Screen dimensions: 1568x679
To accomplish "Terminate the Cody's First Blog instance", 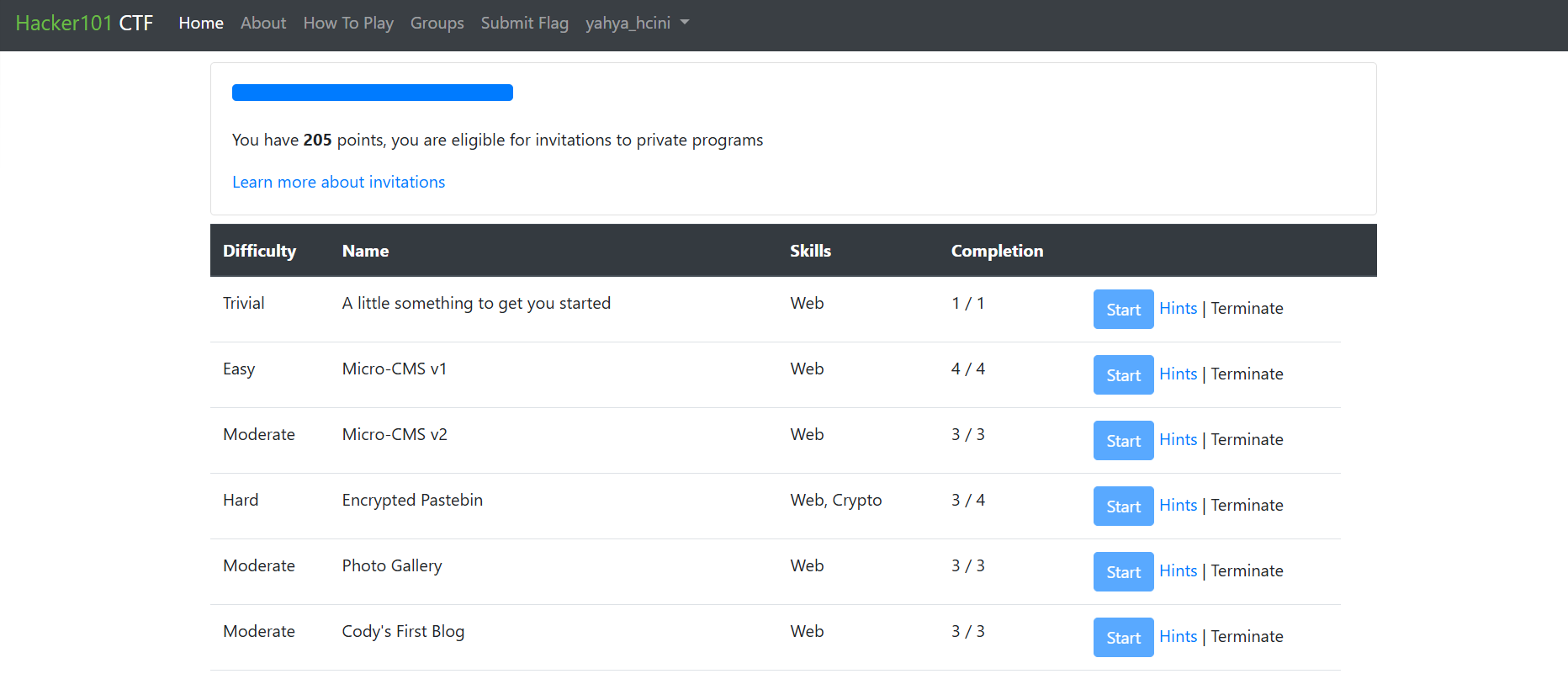I will click(x=1248, y=636).
